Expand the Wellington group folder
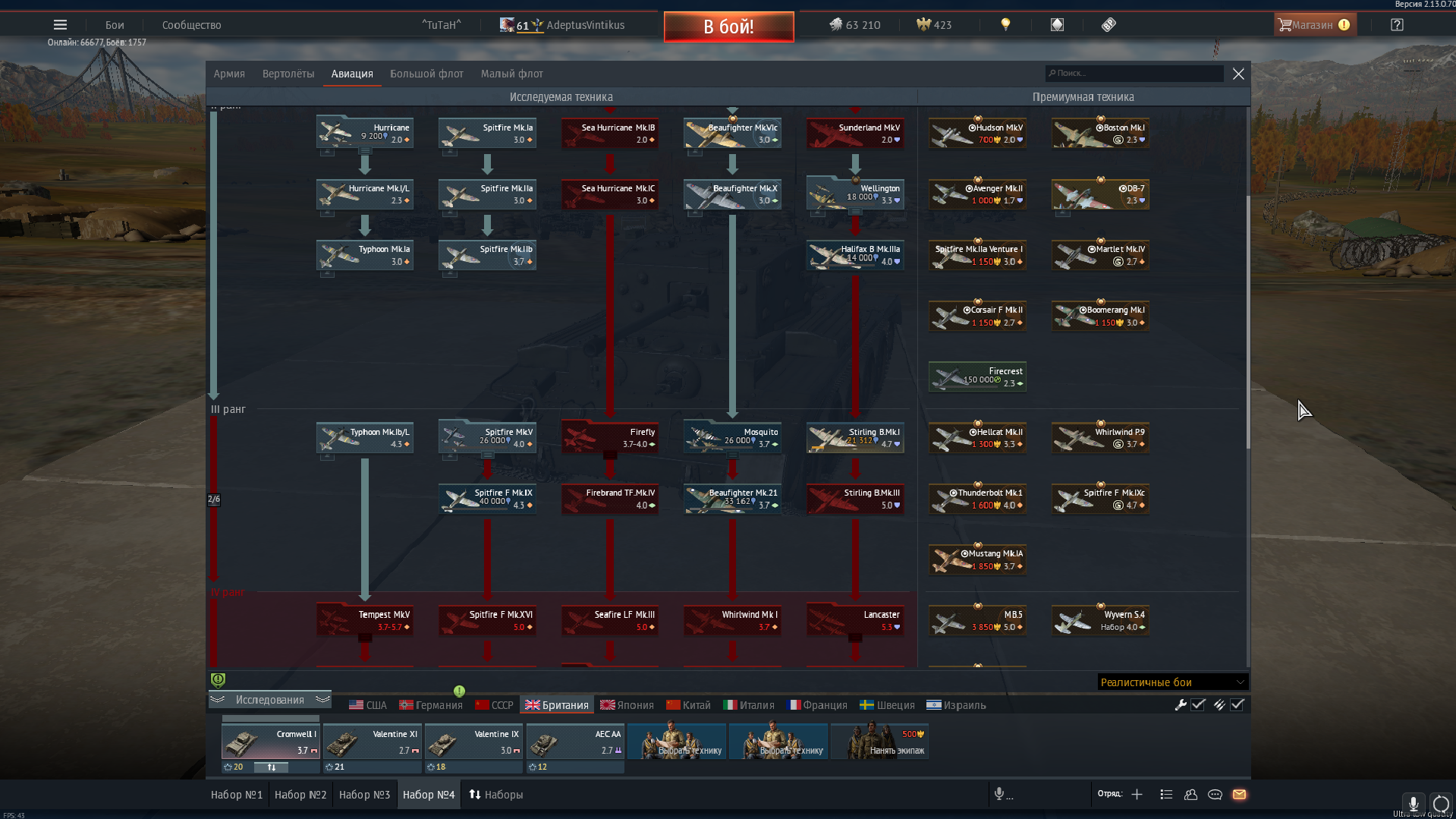The width and height of the screenshot is (1456, 819). [855, 213]
